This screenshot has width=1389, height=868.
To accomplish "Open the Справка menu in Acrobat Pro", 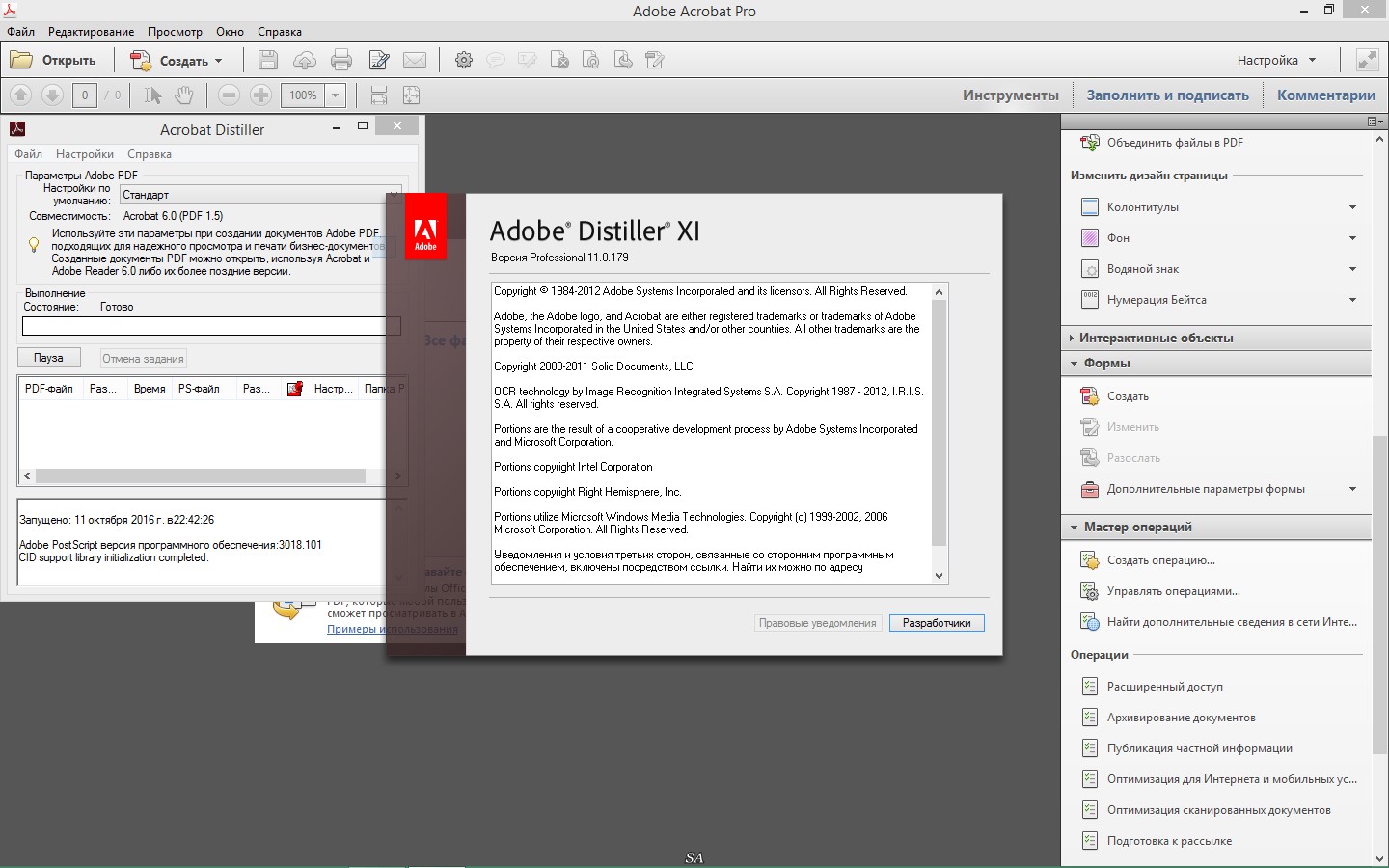I will click(280, 32).
